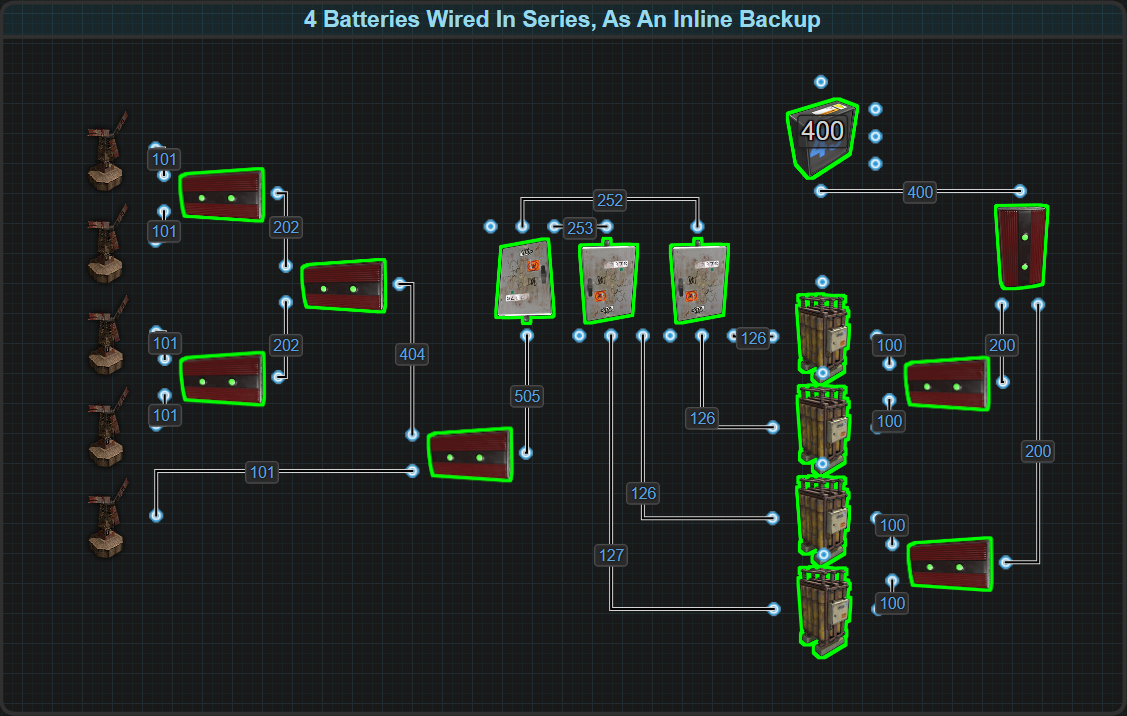Viewport: 1127px width, 716px height.
Task: Select electrical branch receiving the 505 wire
Action: (525, 279)
